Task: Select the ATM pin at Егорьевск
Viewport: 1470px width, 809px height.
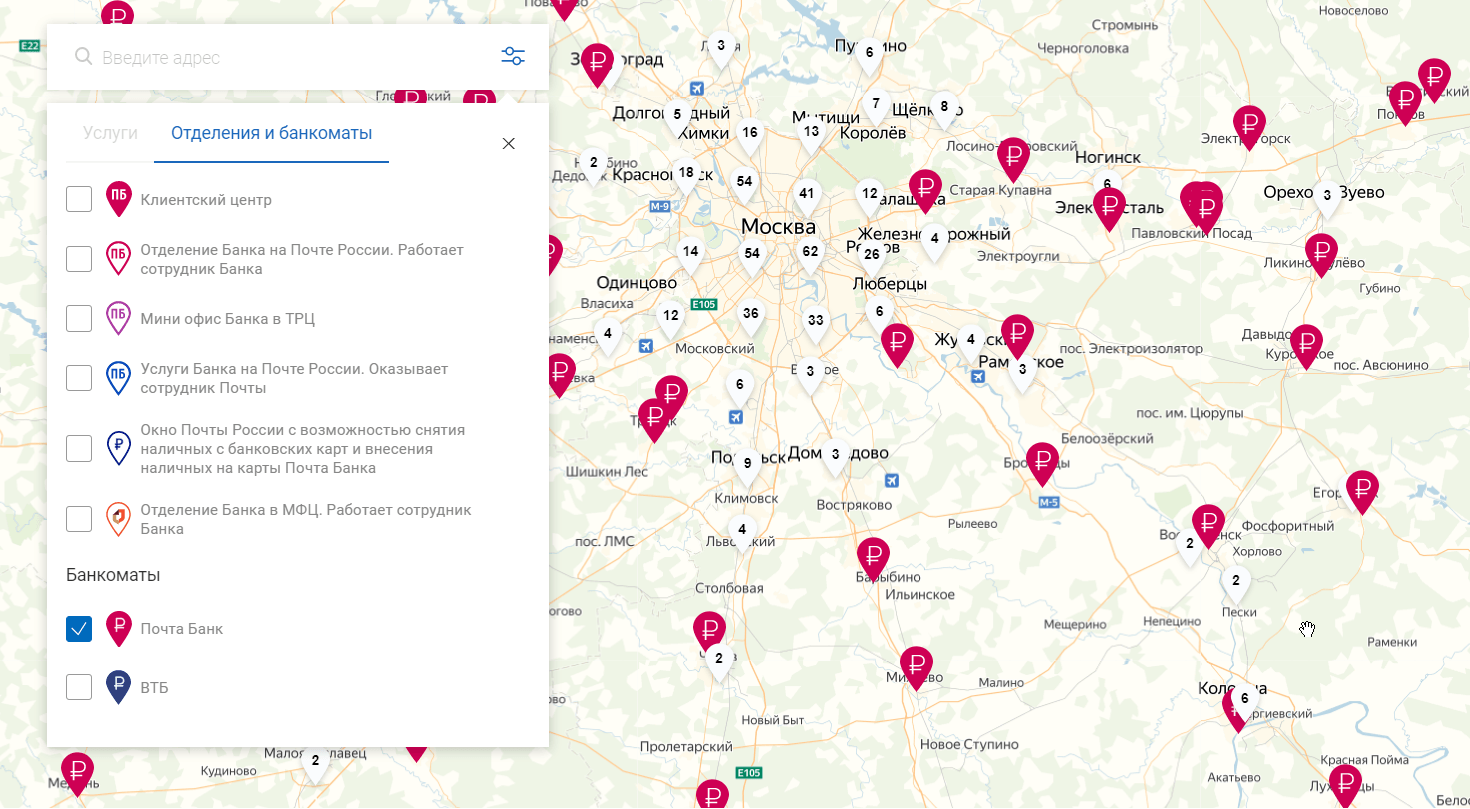Action: pyautogui.click(x=1362, y=491)
